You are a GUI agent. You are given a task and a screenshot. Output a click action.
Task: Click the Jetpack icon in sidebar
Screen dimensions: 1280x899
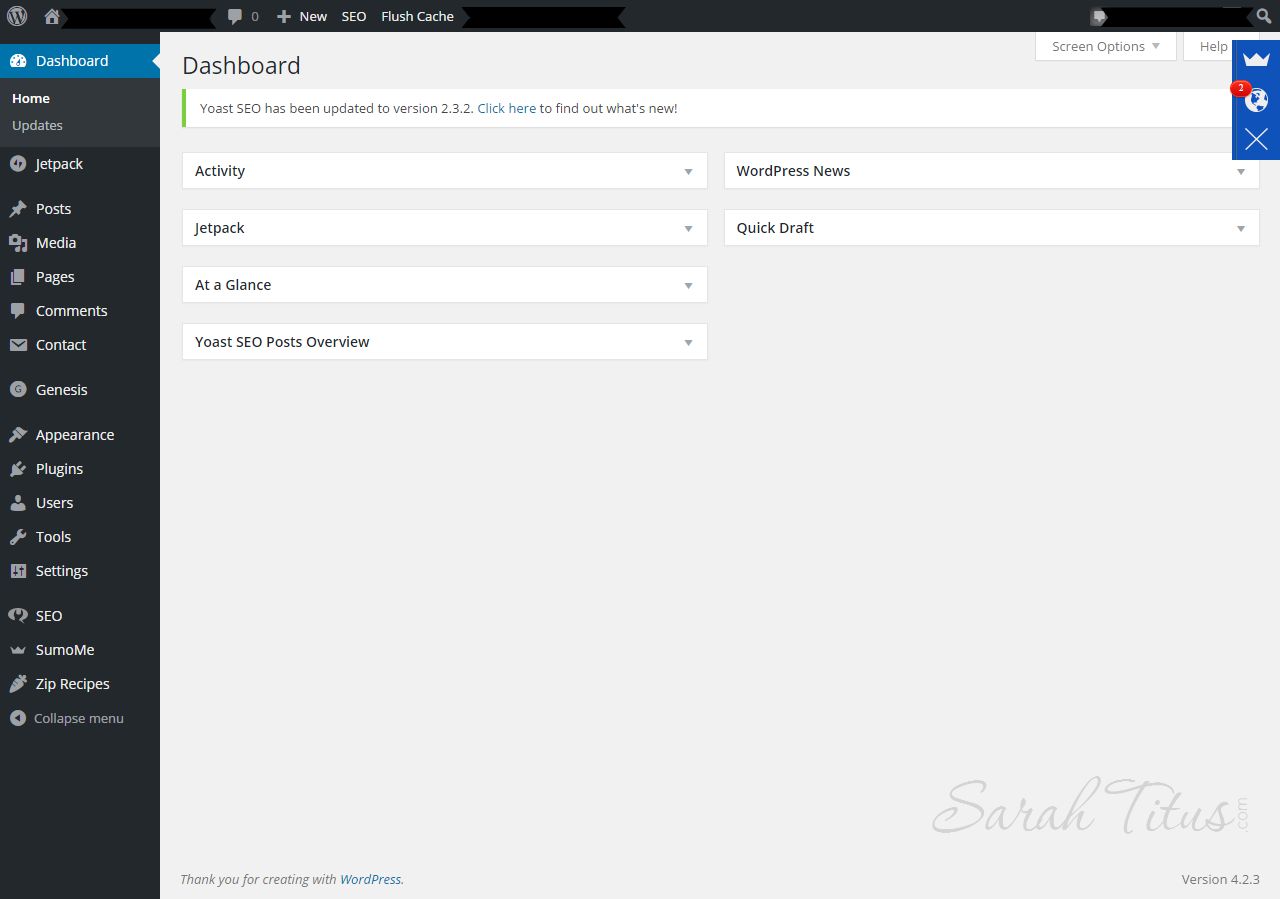point(18,164)
